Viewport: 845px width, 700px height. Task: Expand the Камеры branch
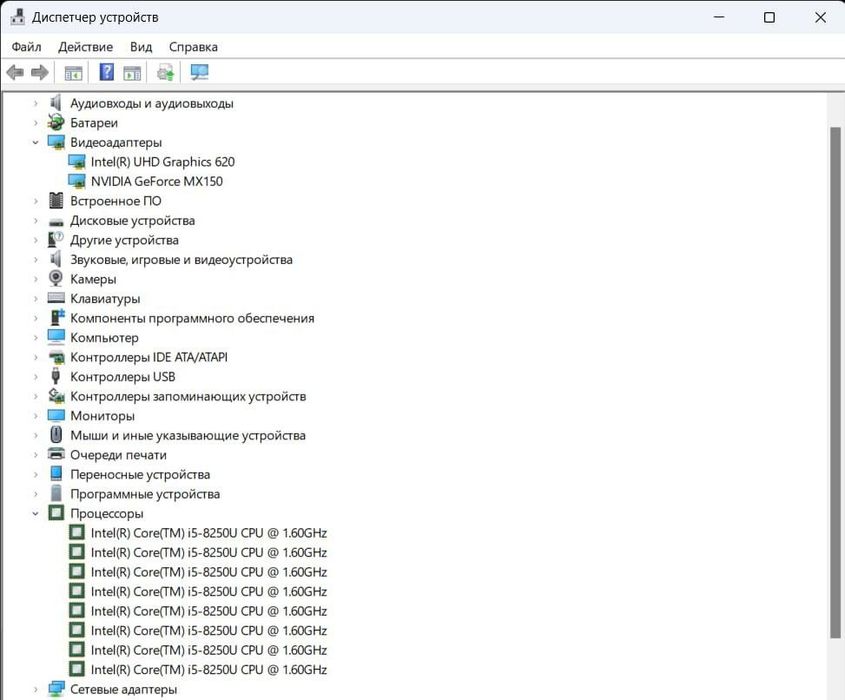pos(36,279)
